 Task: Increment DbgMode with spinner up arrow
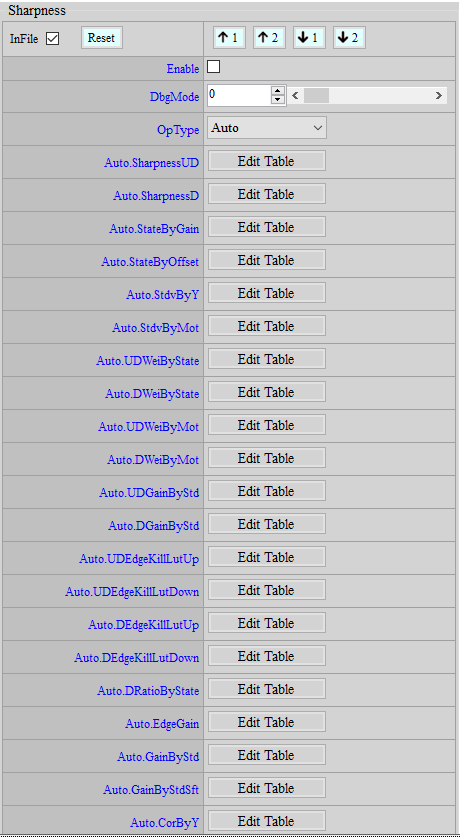click(x=277, y=91)
